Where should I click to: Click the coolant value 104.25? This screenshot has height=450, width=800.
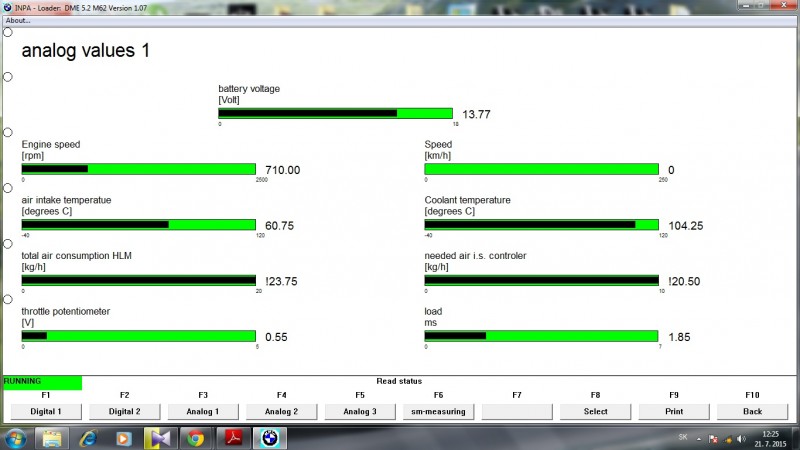point(686,226)
